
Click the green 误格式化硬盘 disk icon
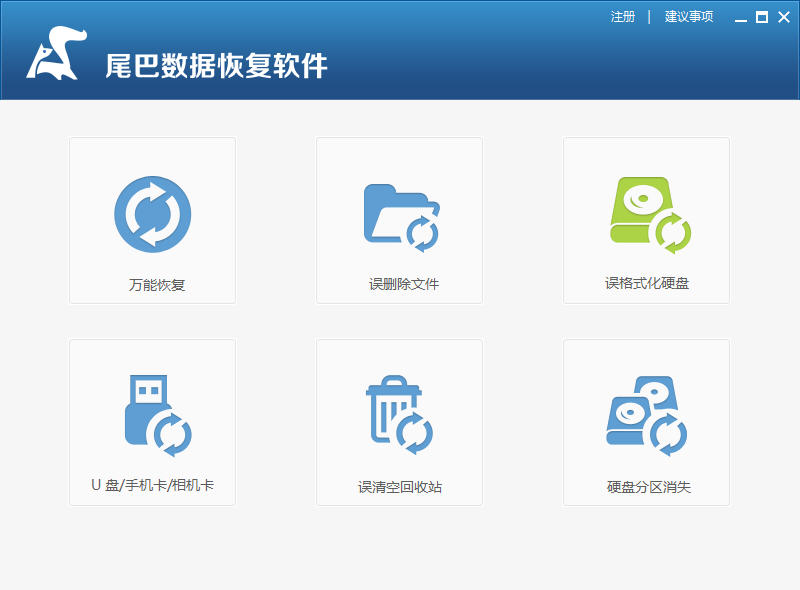pos(651,215)
